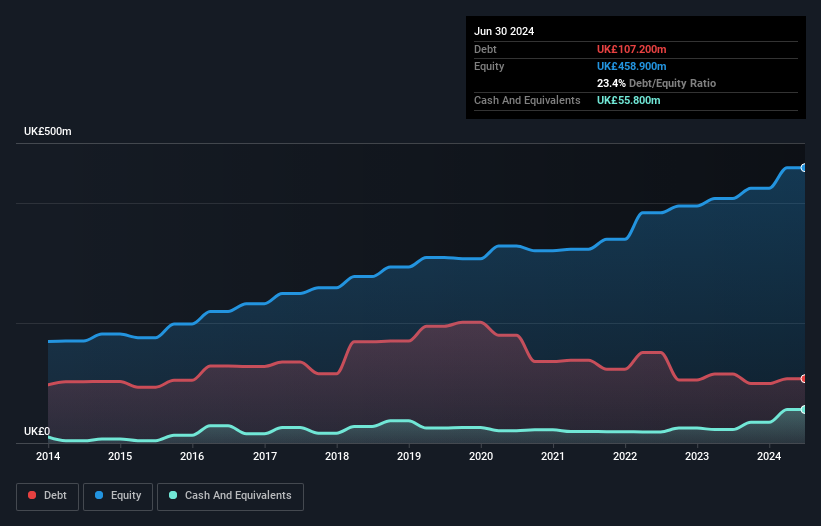
Task: Click the UK£0 y-axis label
Action: point(37,431)
